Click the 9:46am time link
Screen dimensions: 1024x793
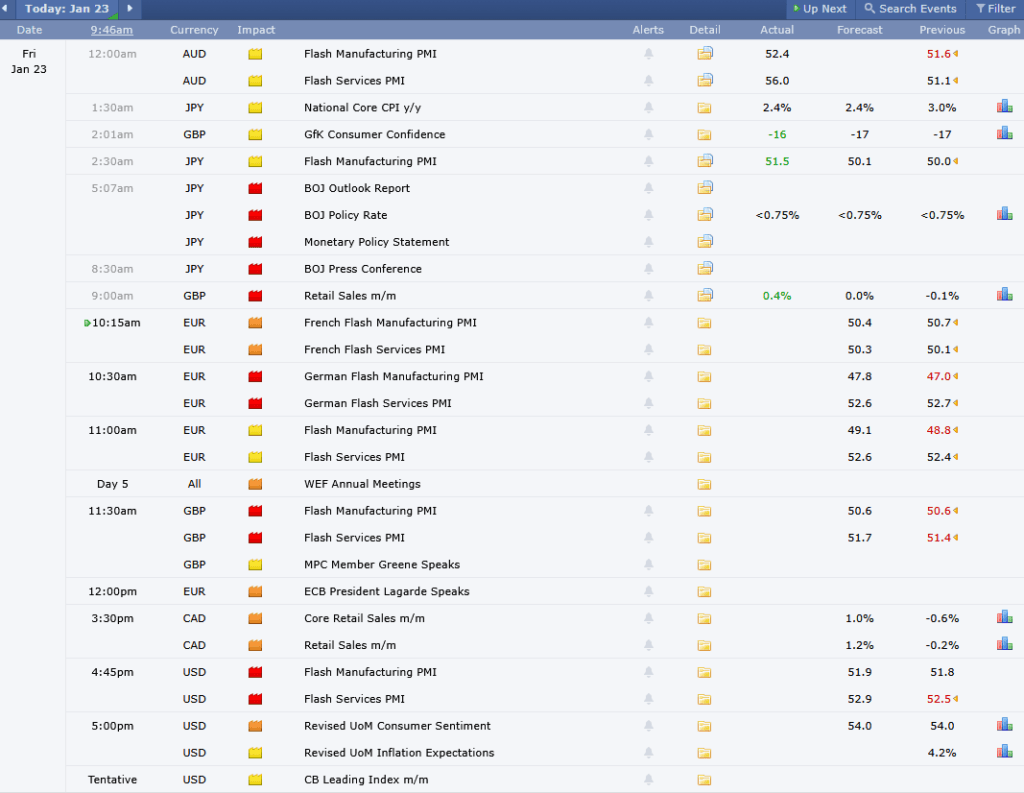click(111, 30)
